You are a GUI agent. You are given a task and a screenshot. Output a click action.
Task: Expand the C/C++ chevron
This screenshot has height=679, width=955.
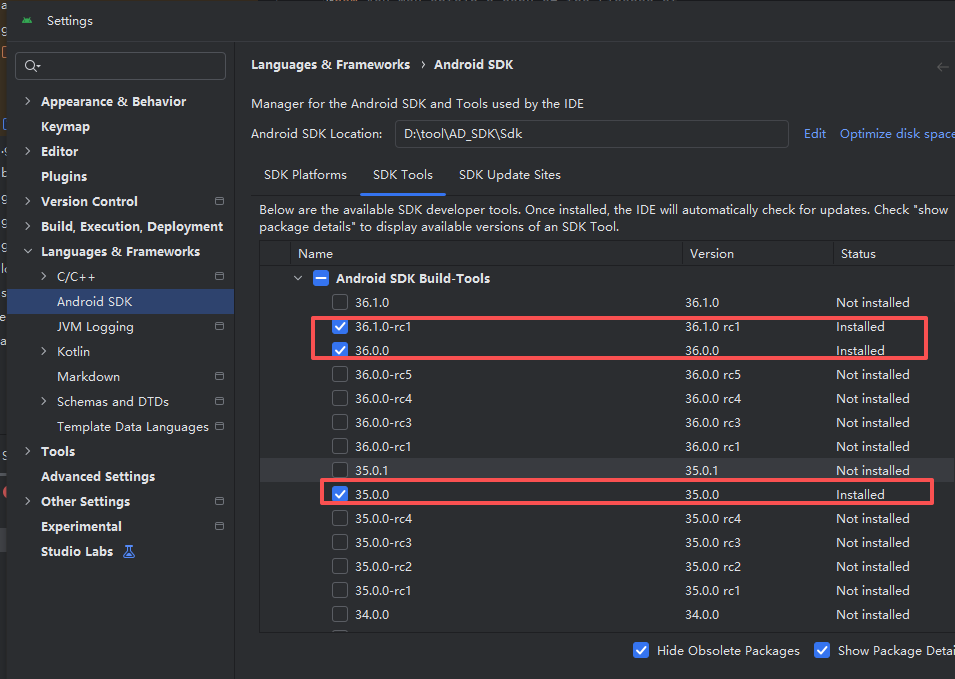pyautogui.click(x=43, y=276)
